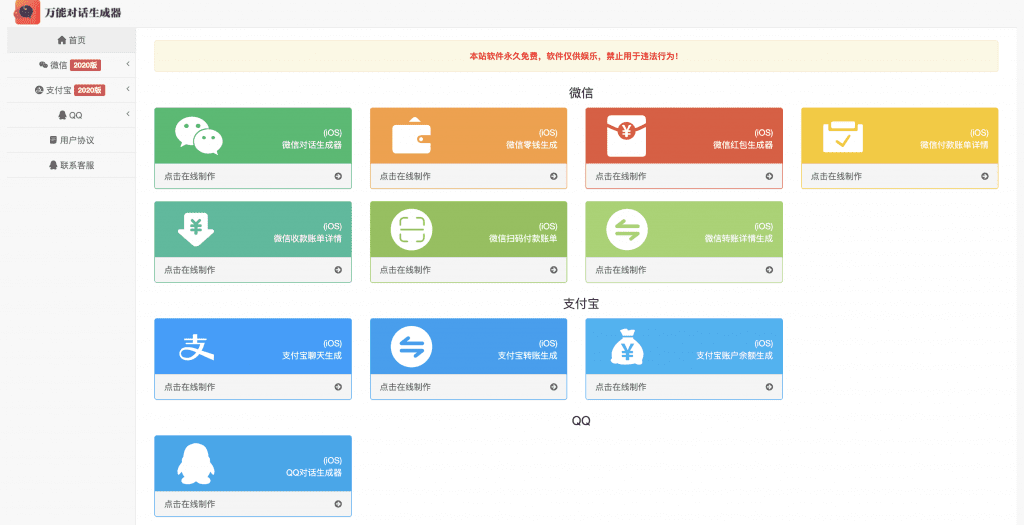Viewport: 1024px width, 525px height.
Task: Click arrow icon in 微信零钱生成 card footer
Action: click(554, 176)
